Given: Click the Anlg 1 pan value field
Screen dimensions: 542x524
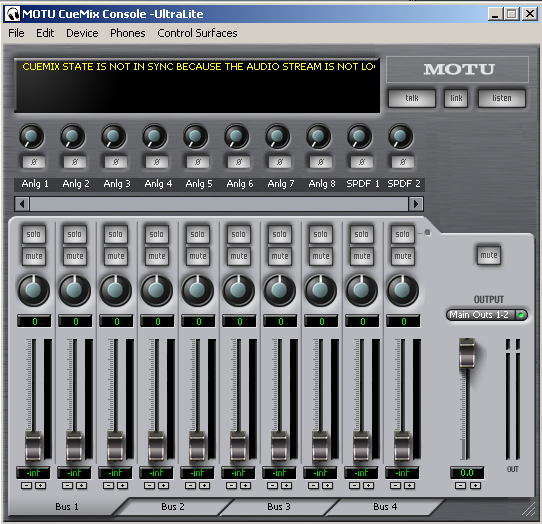Looking at the screenshot, I should click(x=34, y=321).
